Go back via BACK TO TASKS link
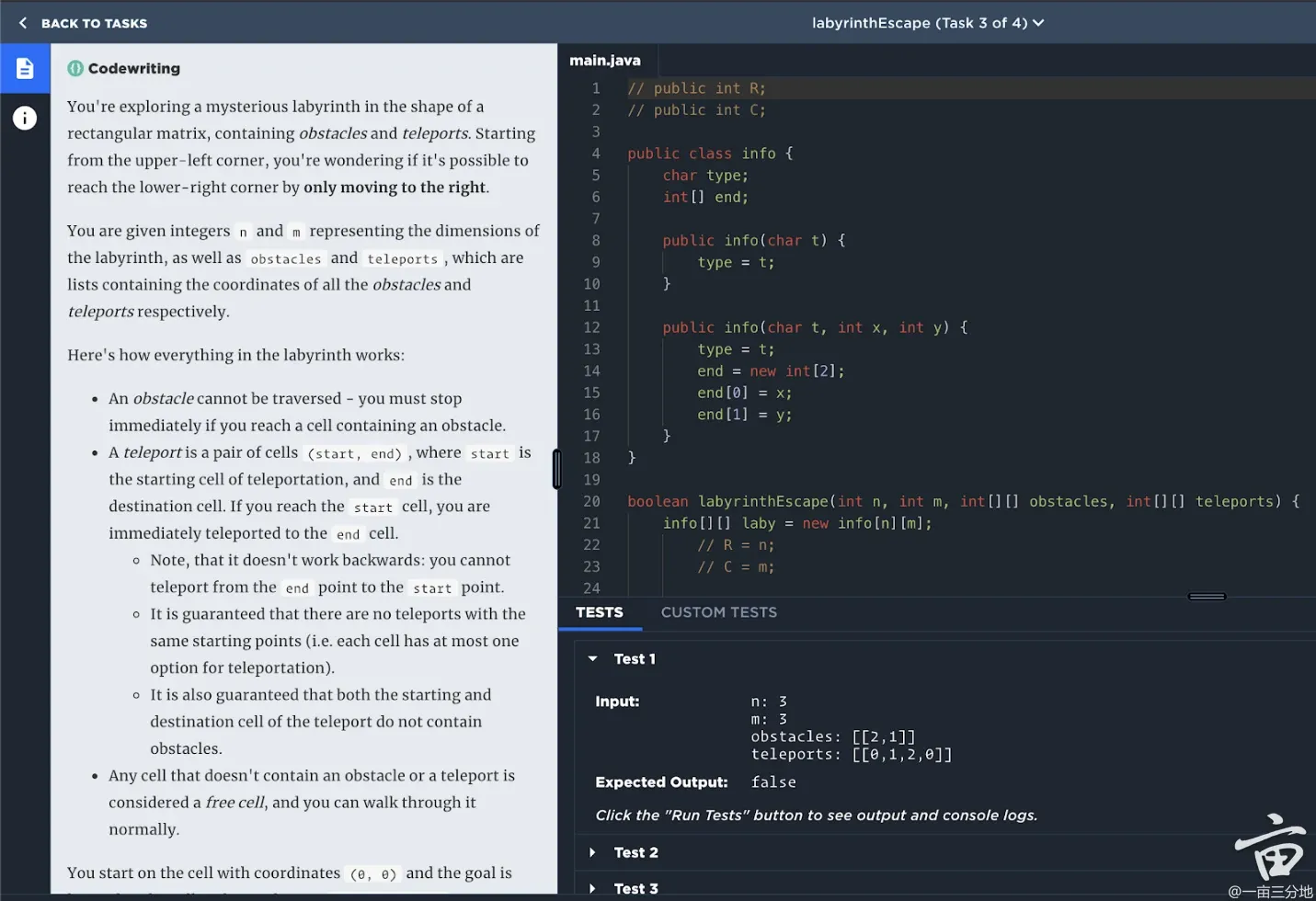This screenshot has height=901, width=1316. 94,23
